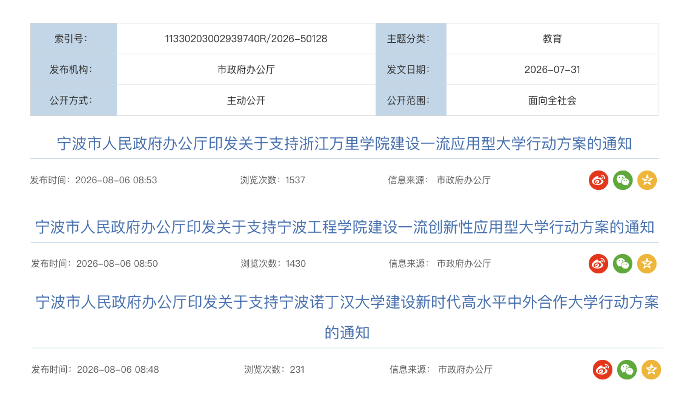
Task: Click the 市政府办公厅 value in table
Action: click(x=246, y=69)
